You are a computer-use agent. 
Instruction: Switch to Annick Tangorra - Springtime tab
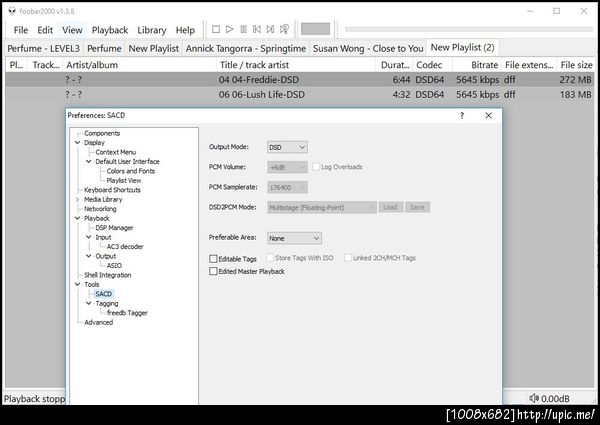(246, 49)
